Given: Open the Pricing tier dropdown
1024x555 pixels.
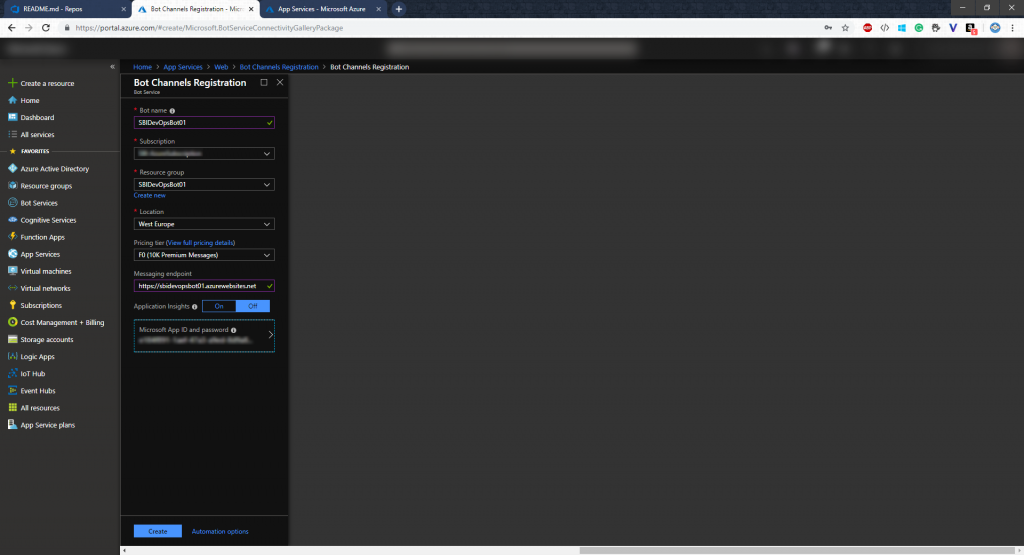Looking at the screenshot, I should (x=204, y=255).
